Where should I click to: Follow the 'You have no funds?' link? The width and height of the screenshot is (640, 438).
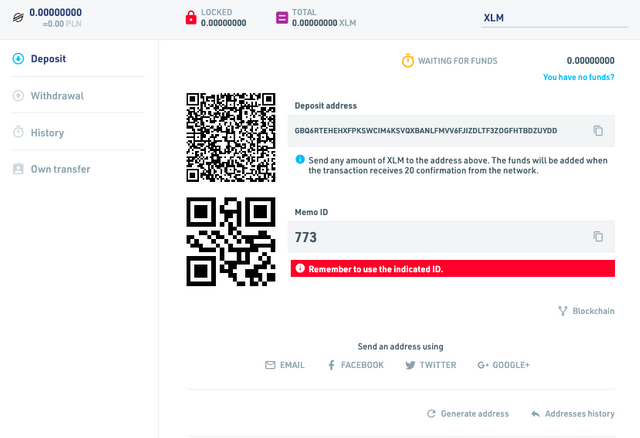tap(578, 77)
